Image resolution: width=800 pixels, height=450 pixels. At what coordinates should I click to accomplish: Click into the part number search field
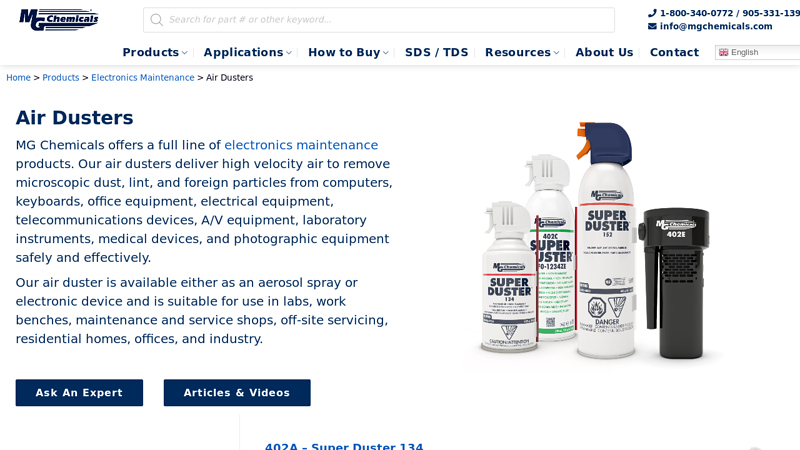click(379, 20)
